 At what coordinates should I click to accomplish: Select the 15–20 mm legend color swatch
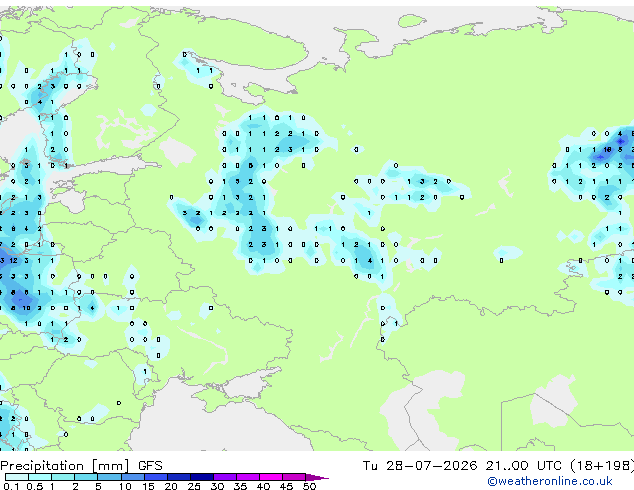(155, 477)
